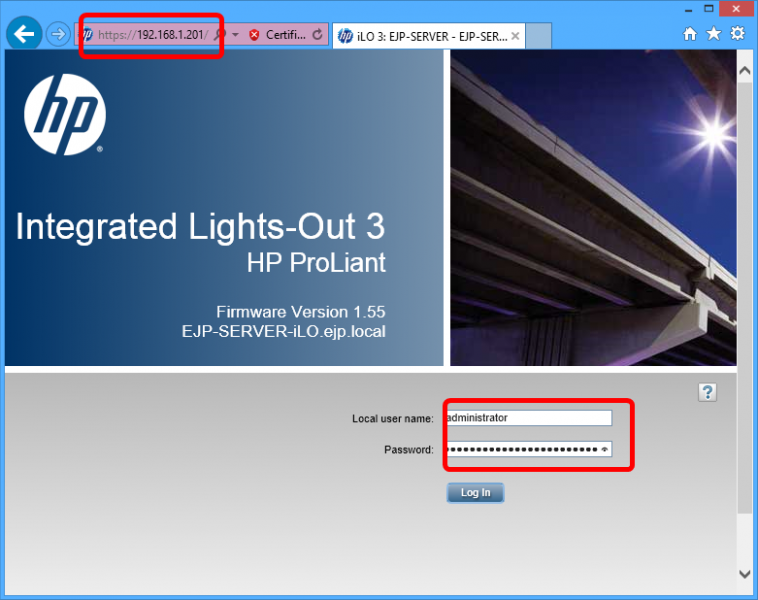Click the vertical scrollbar thumb
758x600 pixels.
tap(745, 297)
